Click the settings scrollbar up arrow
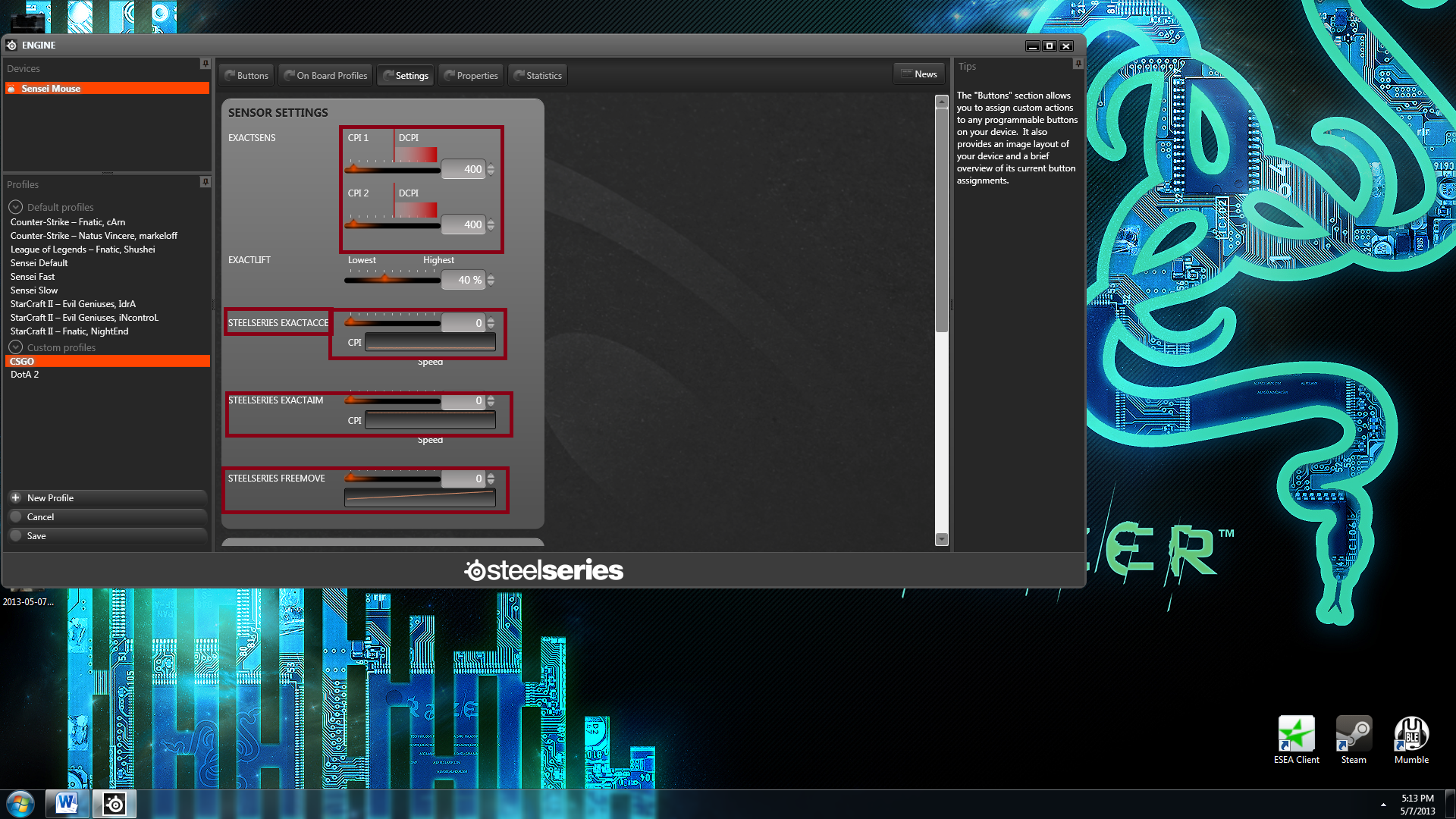The width and height of the screenshot is (1456, 819). pyautogui.click(x=942, y=102)
